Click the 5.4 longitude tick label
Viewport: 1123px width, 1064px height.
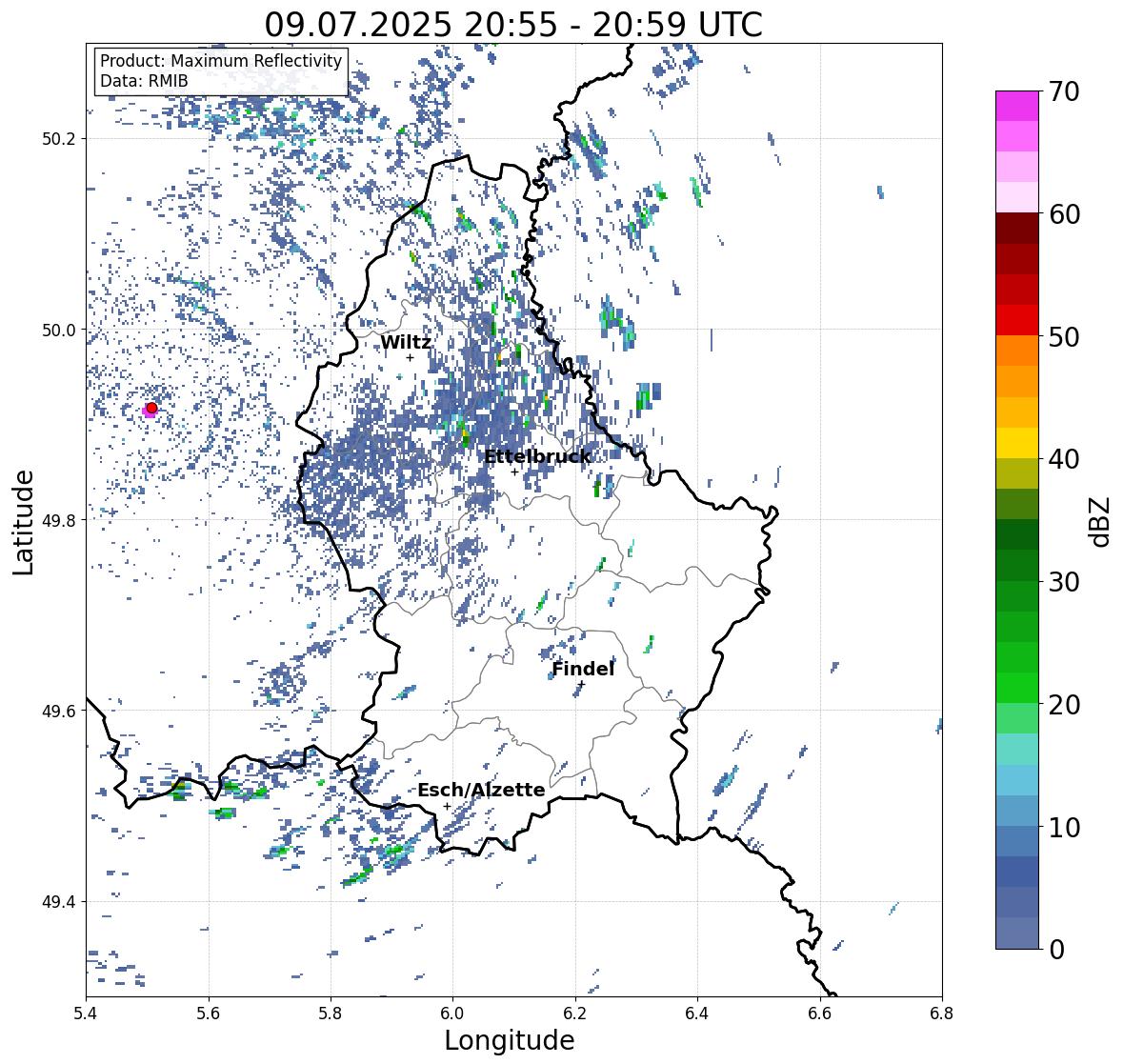click(x=86, y=1013)
